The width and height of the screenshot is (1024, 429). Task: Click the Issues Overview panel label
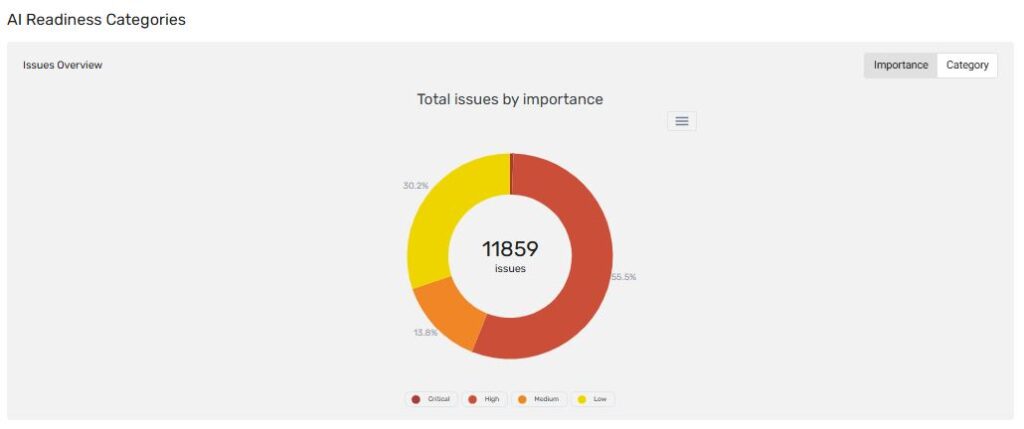click(x=62, y=65)
